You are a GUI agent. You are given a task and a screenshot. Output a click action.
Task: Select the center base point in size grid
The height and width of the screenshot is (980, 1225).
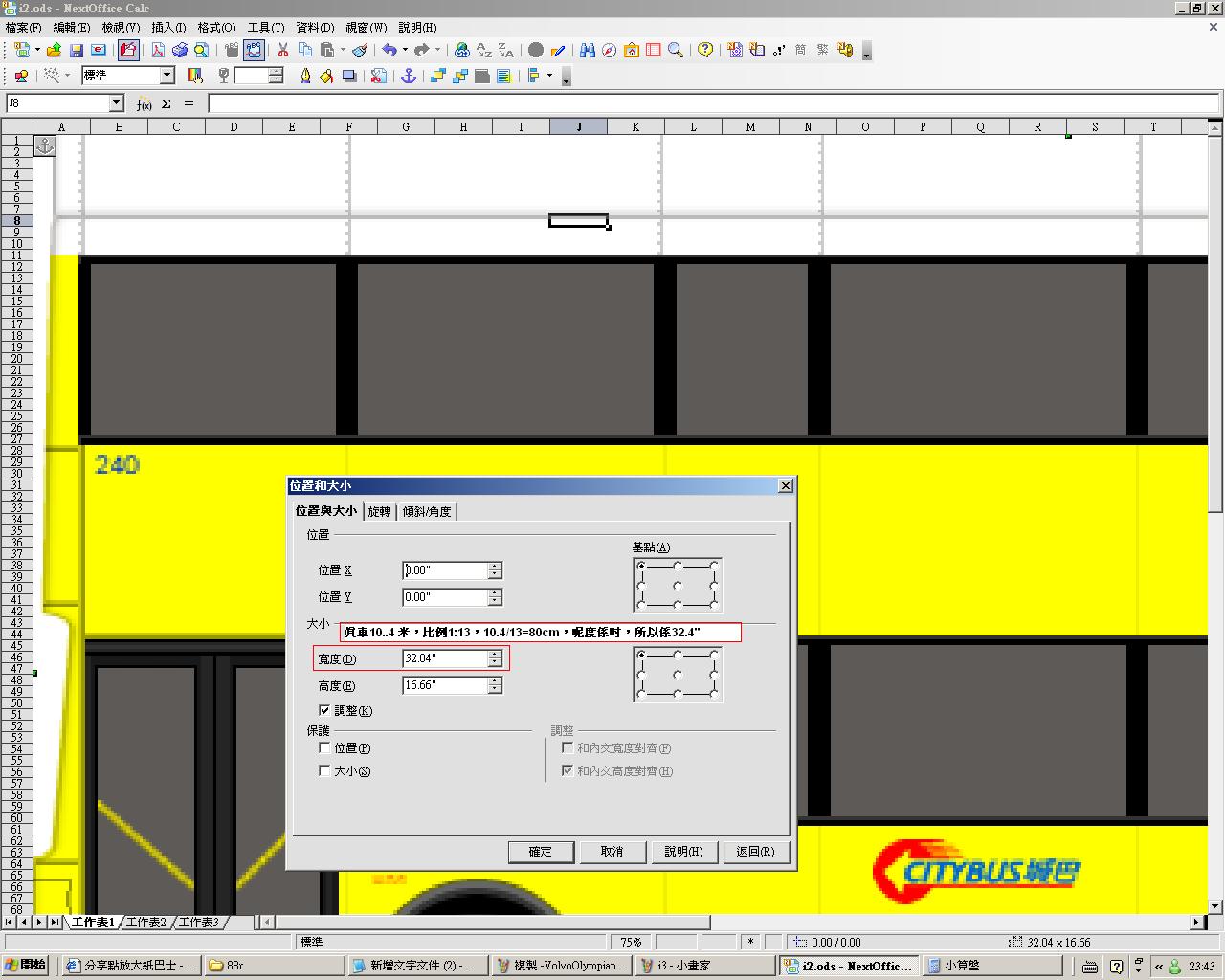point(678,674)
